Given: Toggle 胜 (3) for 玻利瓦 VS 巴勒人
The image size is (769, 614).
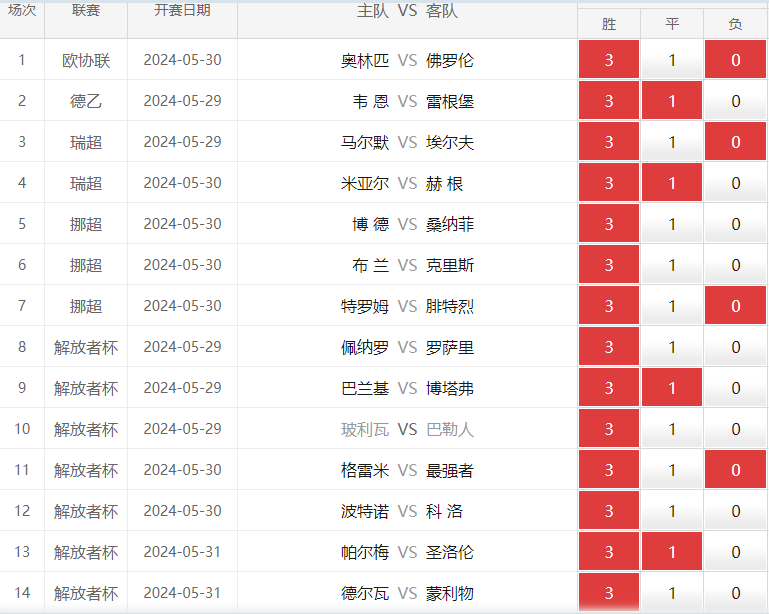Looking at the screenshot, I should (x=609, y=429).
